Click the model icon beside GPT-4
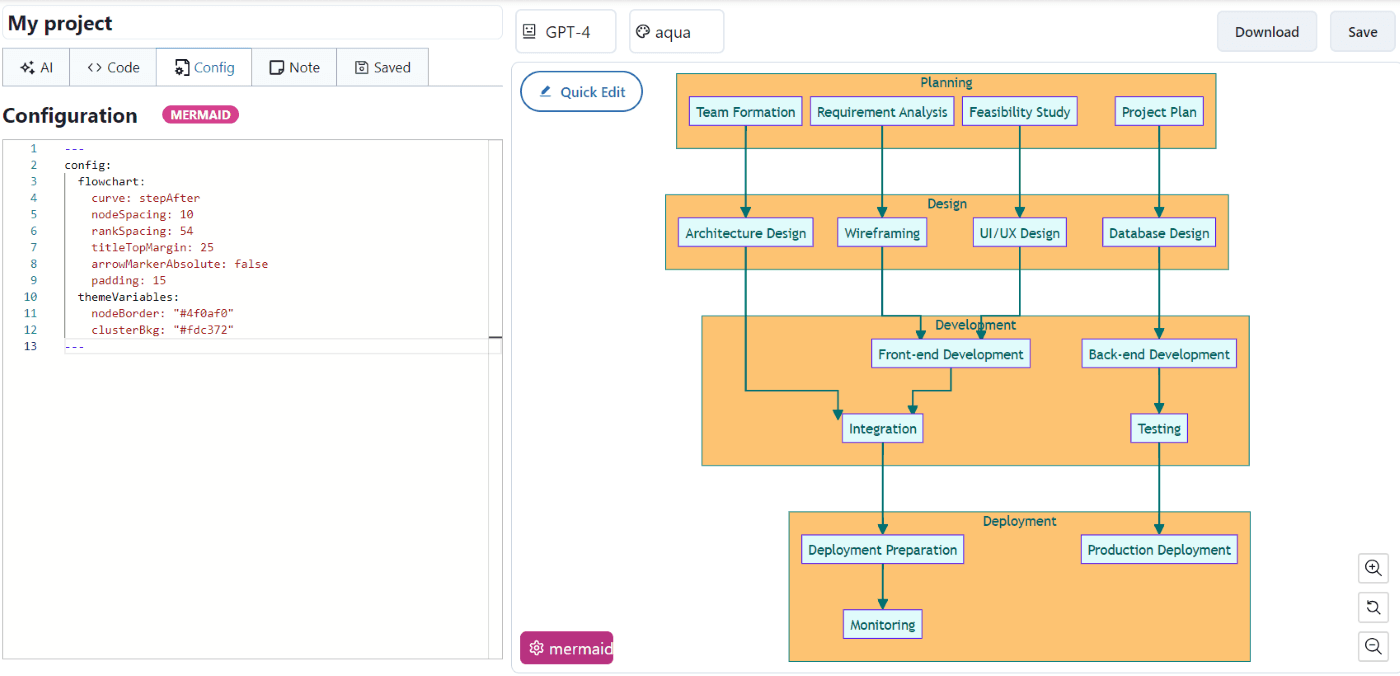 (529, 31)
